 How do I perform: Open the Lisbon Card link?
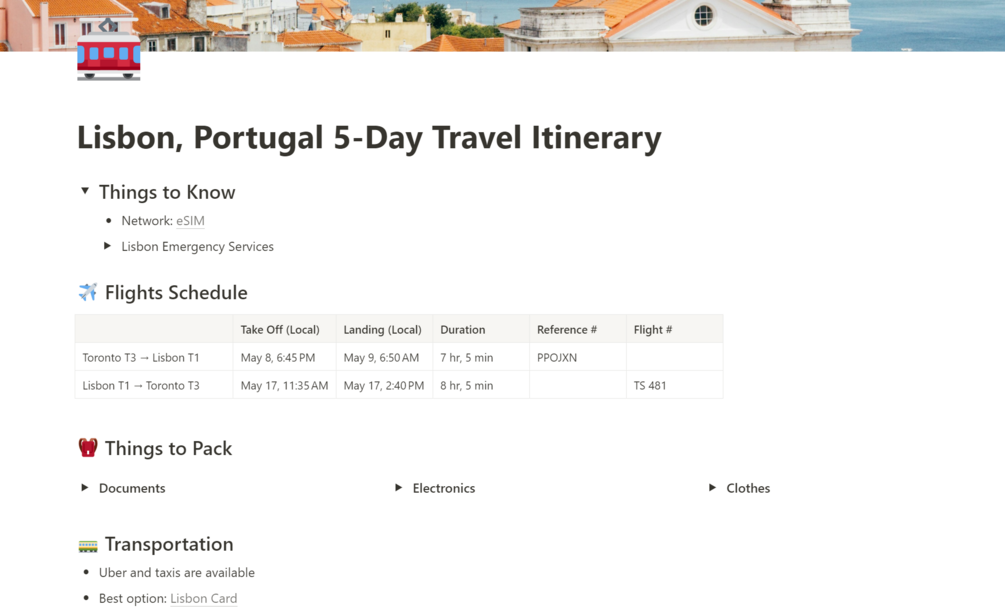[x=203, y=599]
